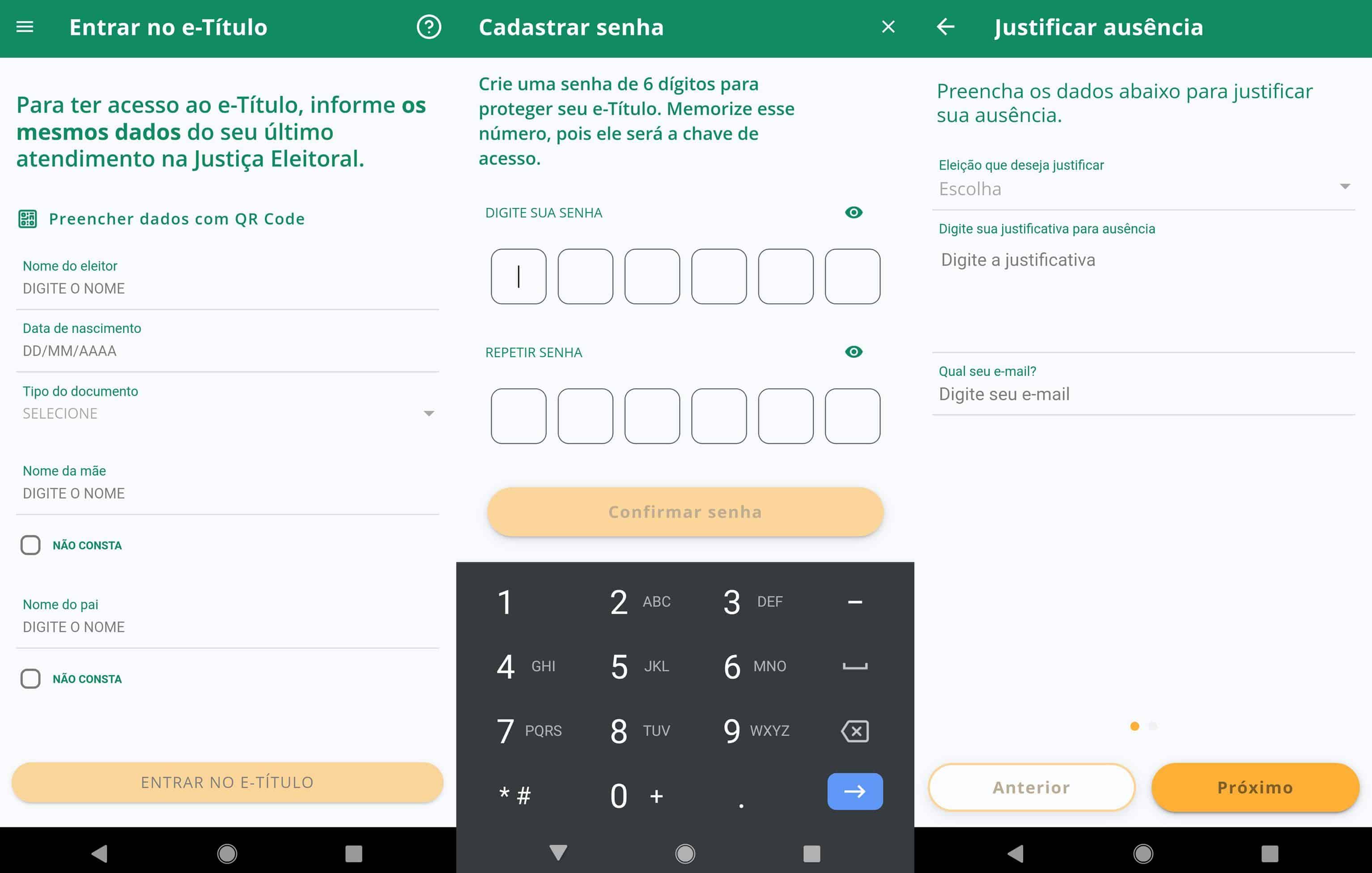This screenshot has height=873, width=1372.
Task: Open the help question mark icon
Action: tap(429, 27)
